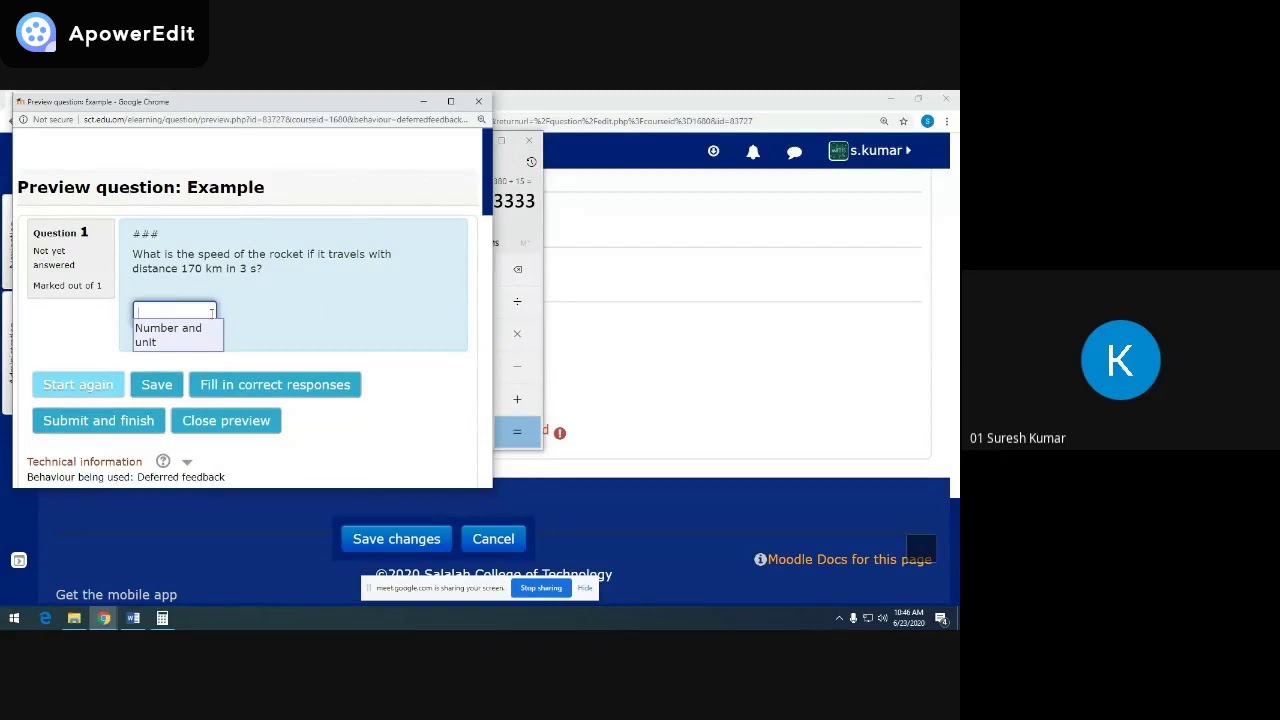Click the red required-field warning icon
The width and height of the screenshot is (1280, 720).
tap(560, 433)
